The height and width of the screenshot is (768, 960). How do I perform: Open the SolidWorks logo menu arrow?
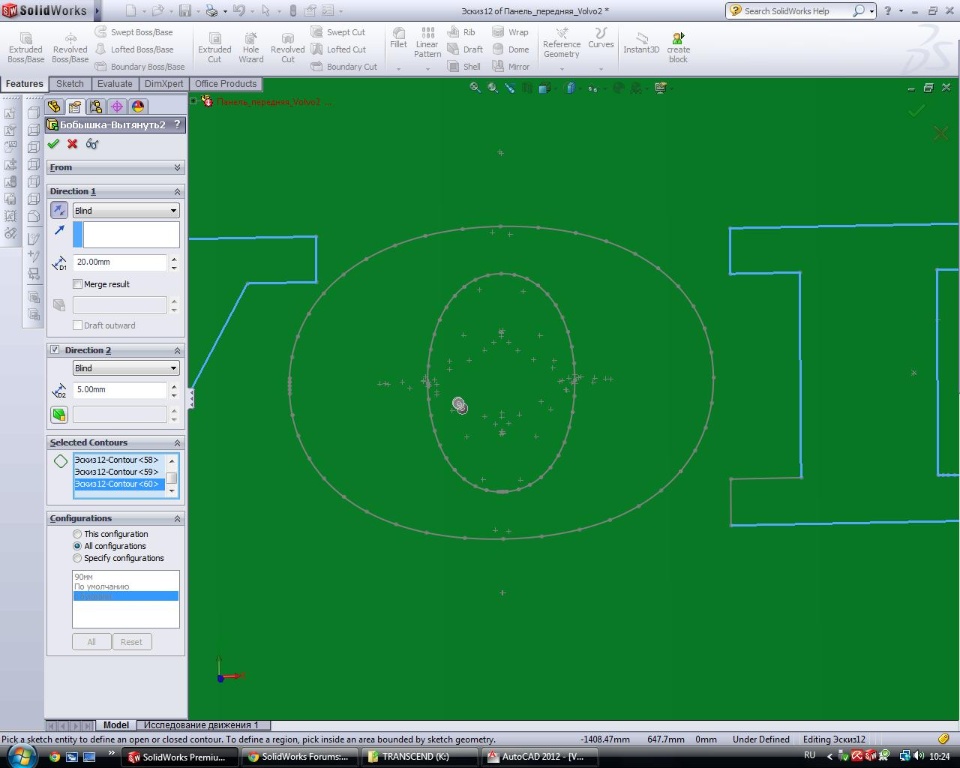(x=97, y=10)
